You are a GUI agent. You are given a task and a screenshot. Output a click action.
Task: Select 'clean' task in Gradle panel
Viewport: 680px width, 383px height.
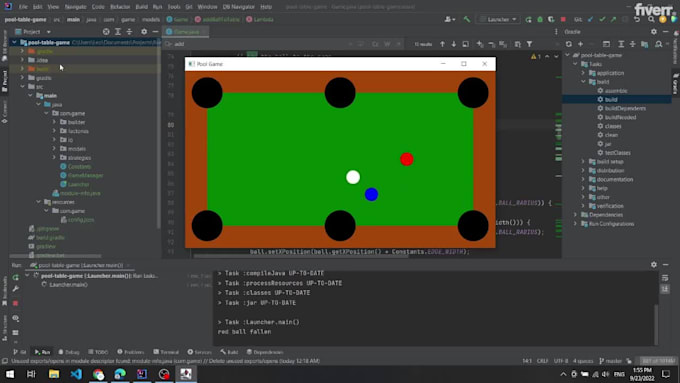[611, 135]
